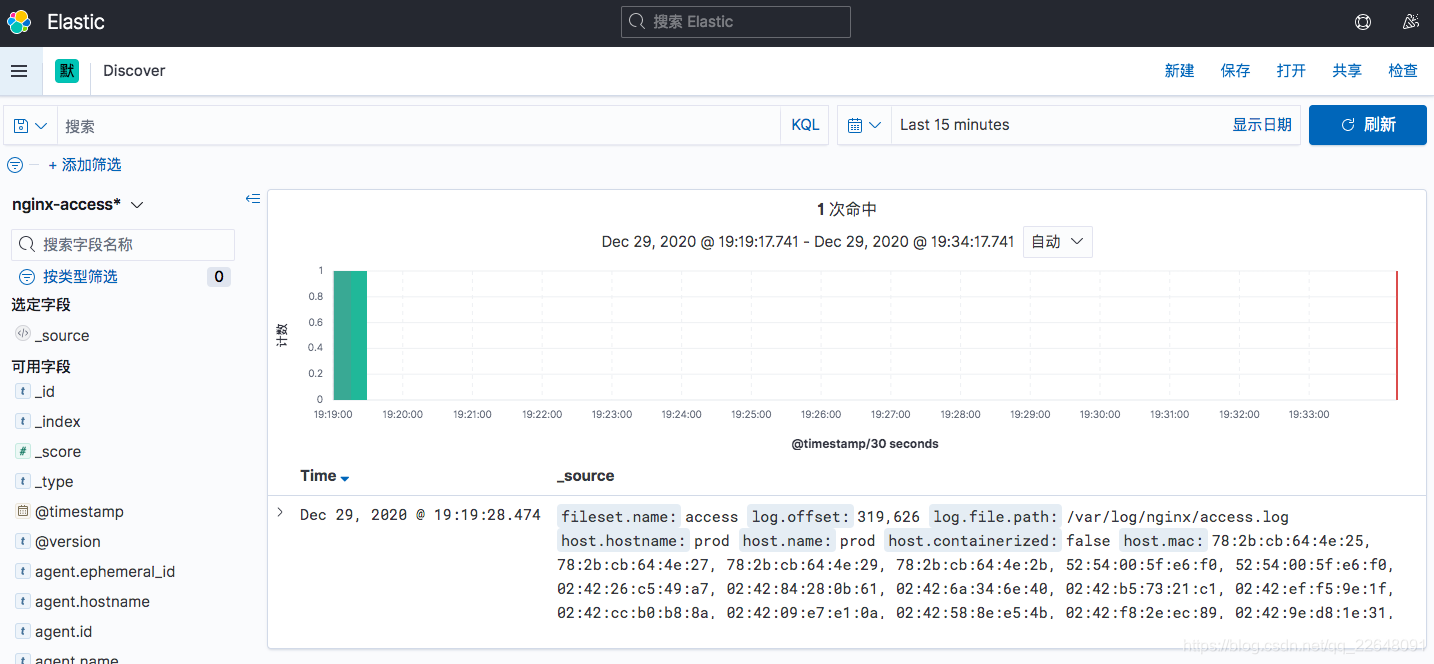The image size is (1434, 664).
Task: Click the blue Refresh button
Action: point(1368,125)
